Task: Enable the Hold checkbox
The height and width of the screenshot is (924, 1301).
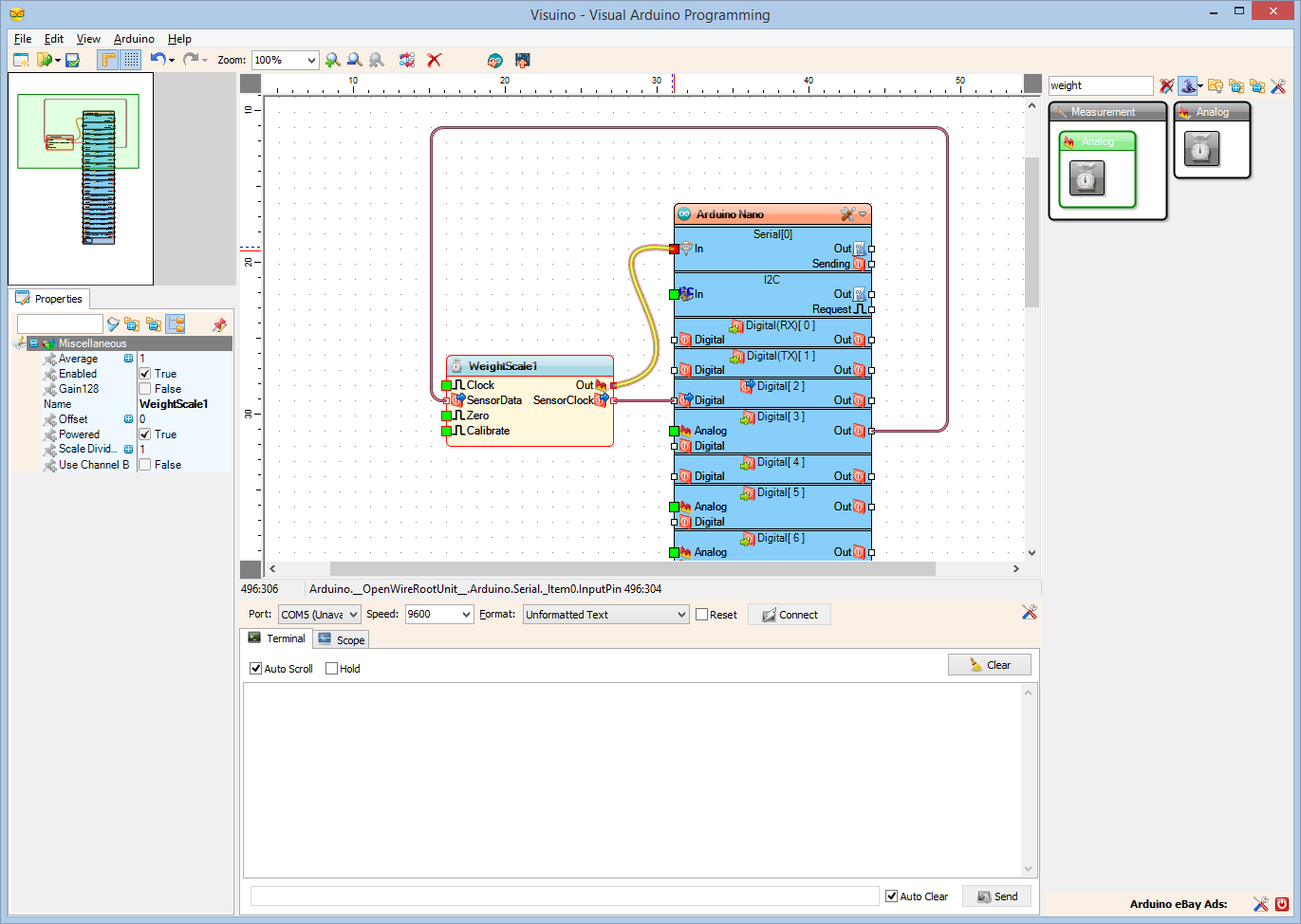Action: [x=331, y=669]
